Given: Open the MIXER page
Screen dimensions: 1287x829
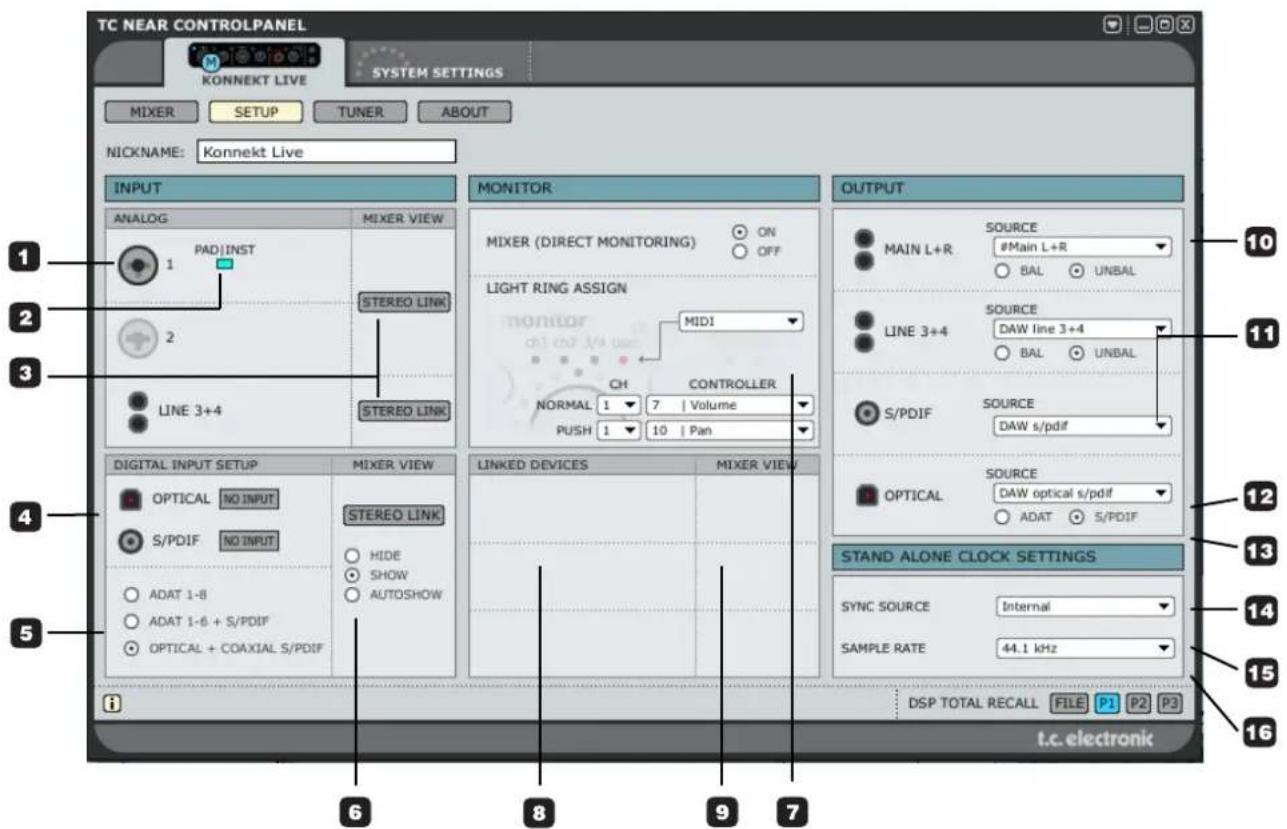Looking at the screenshot, I should 150,113.
